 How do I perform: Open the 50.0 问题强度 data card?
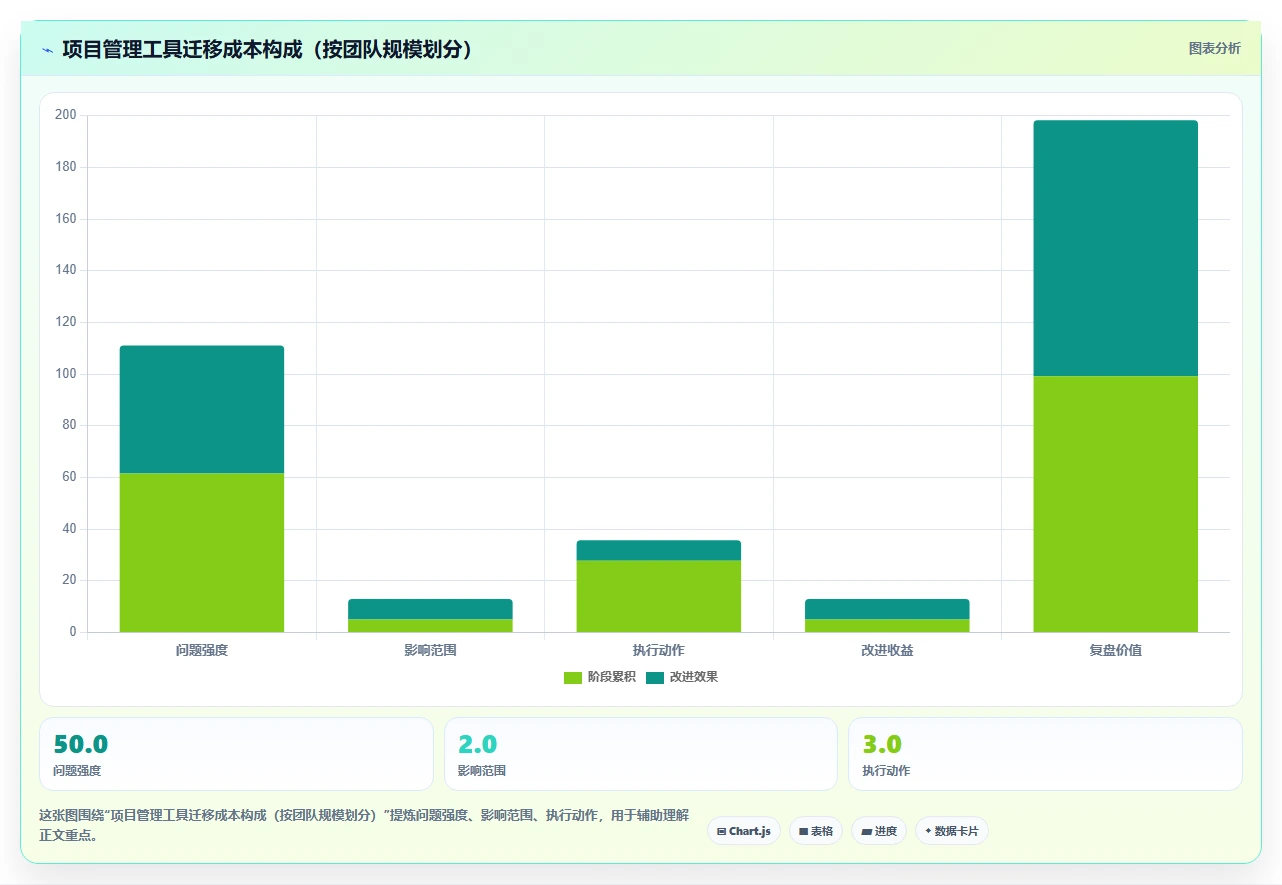[236, 754]
